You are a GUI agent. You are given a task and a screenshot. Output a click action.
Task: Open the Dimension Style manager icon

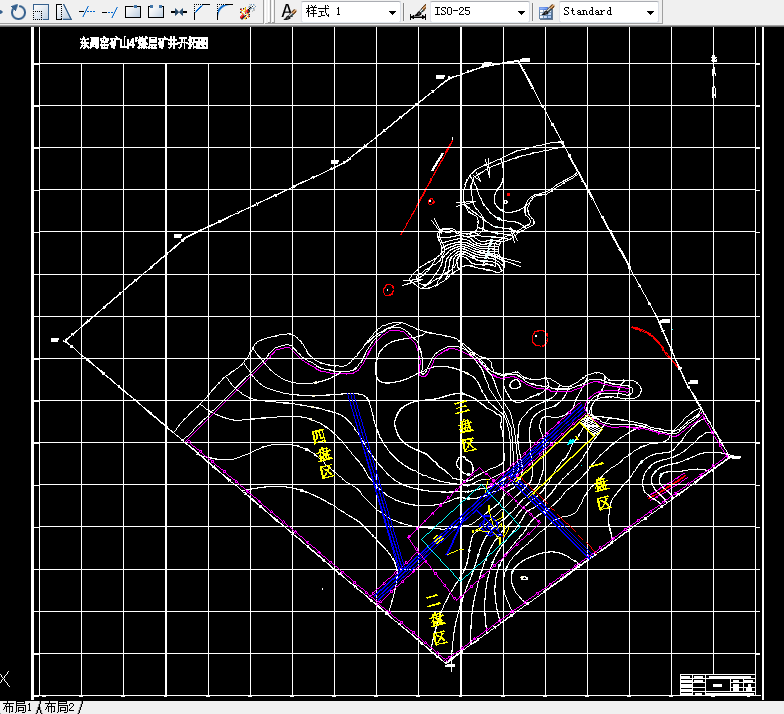point(418,12)
